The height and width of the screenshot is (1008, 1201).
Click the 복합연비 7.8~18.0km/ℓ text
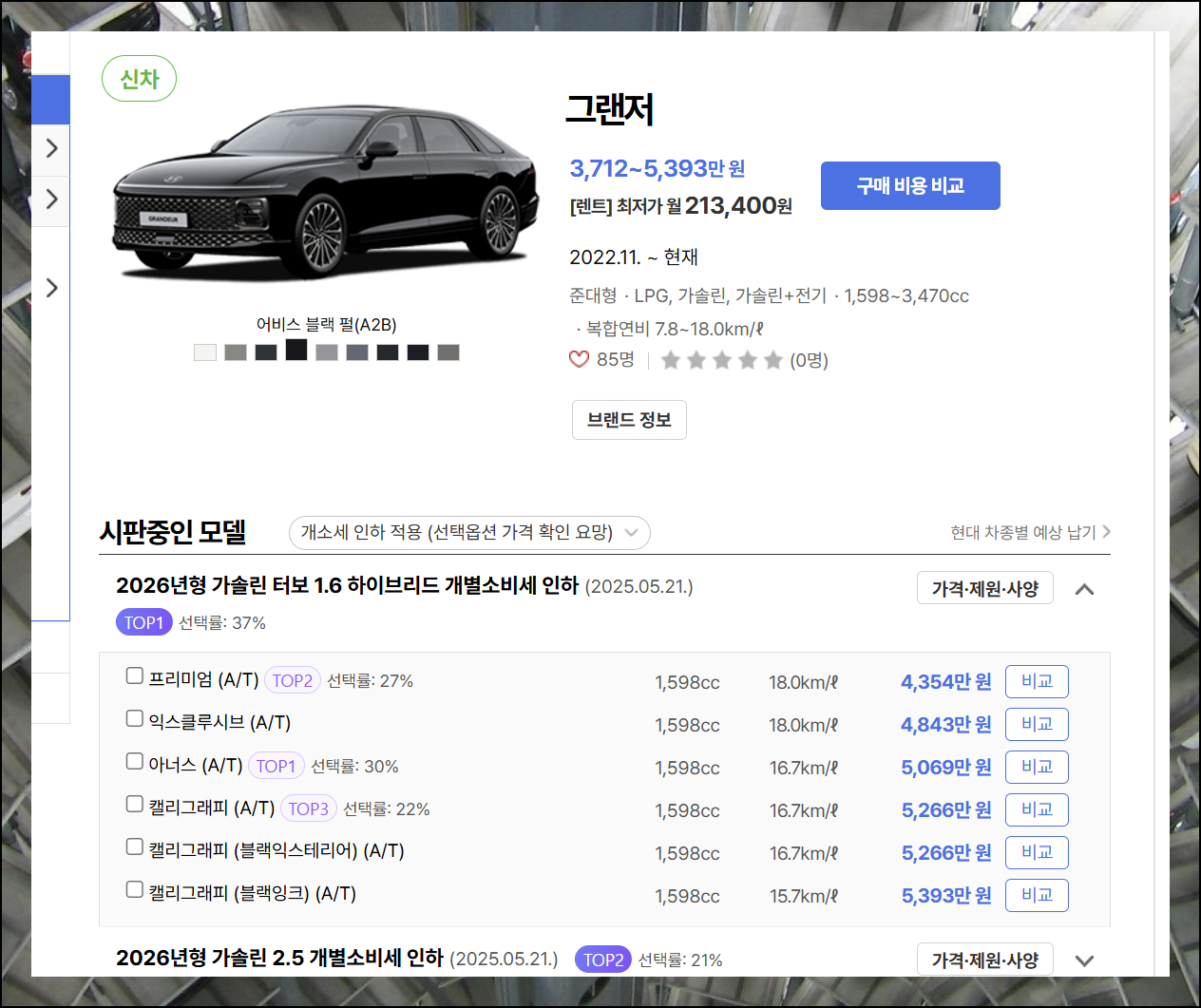tap(675, 329)
